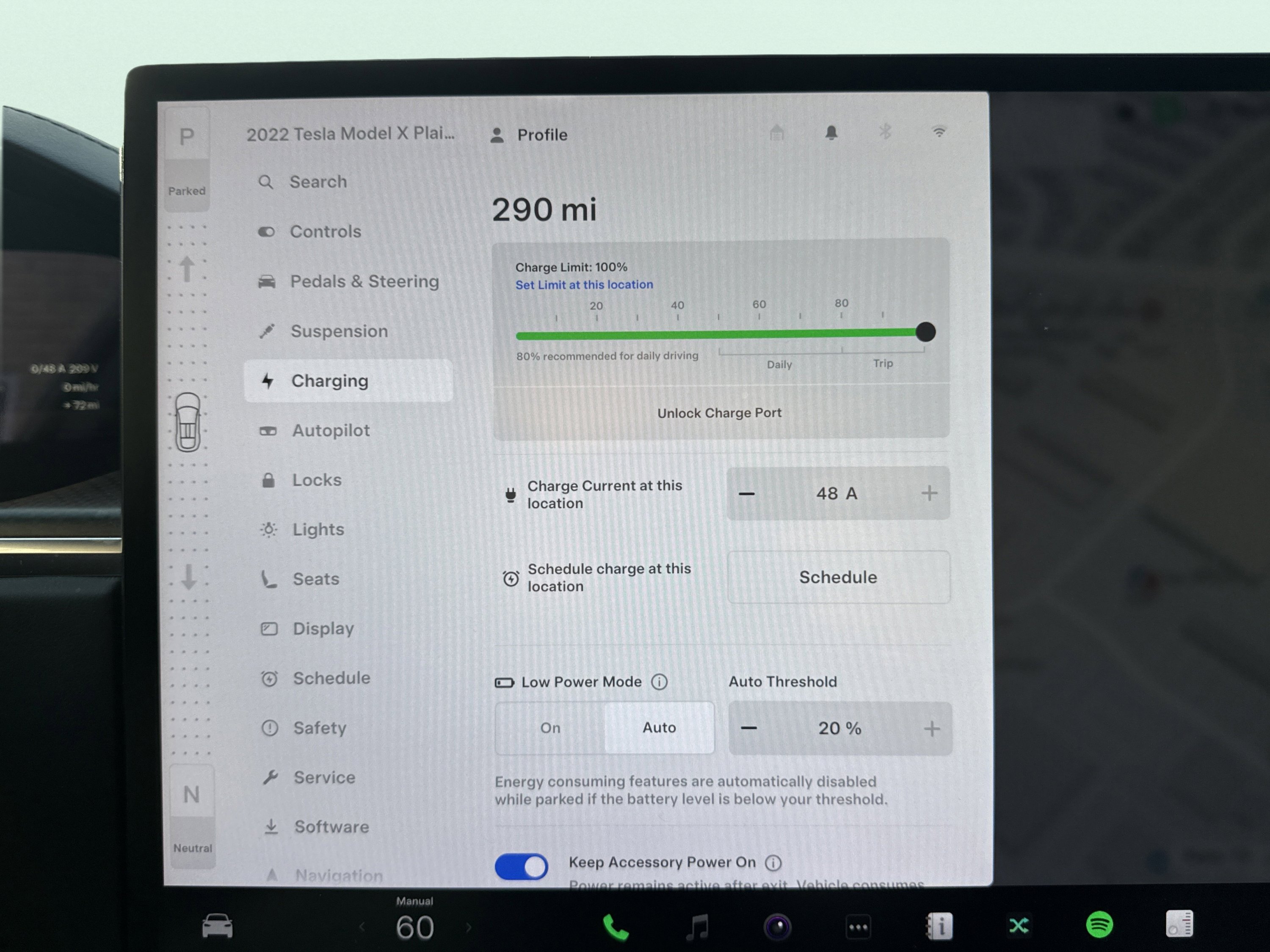This screenshot has width=1270, height=952.
Task: Tap the car icon on gear strip
Action: tap(188, 422)
